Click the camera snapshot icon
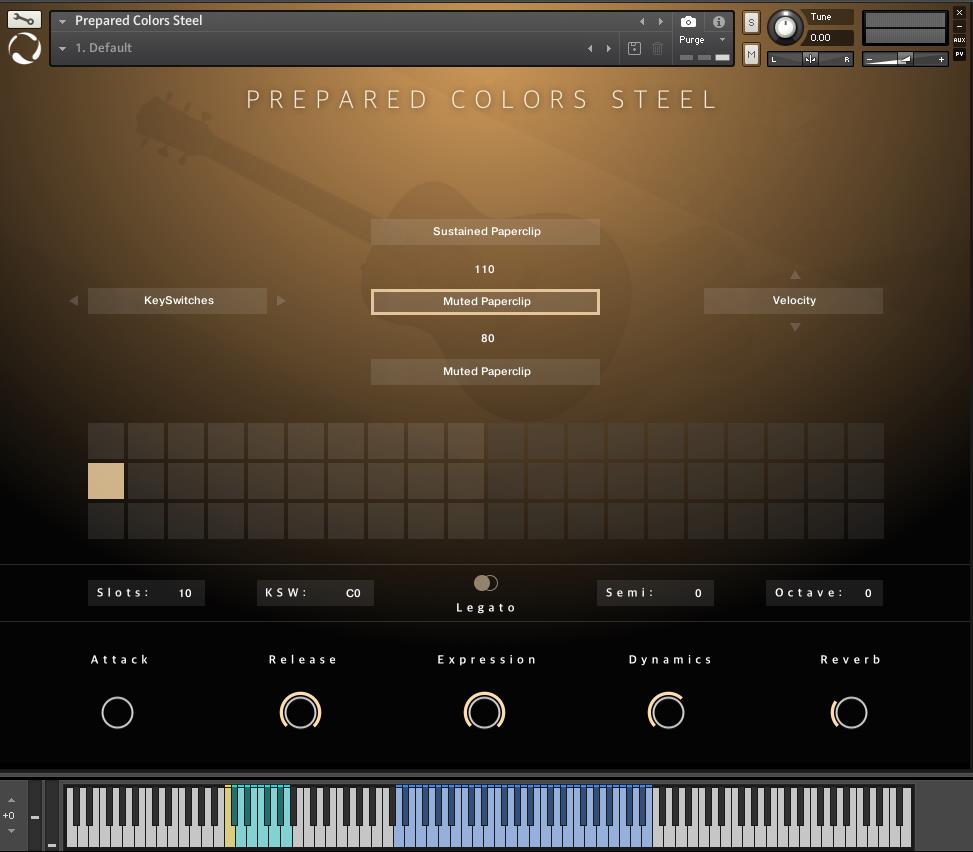973x852 pixels. click(688, 21)
